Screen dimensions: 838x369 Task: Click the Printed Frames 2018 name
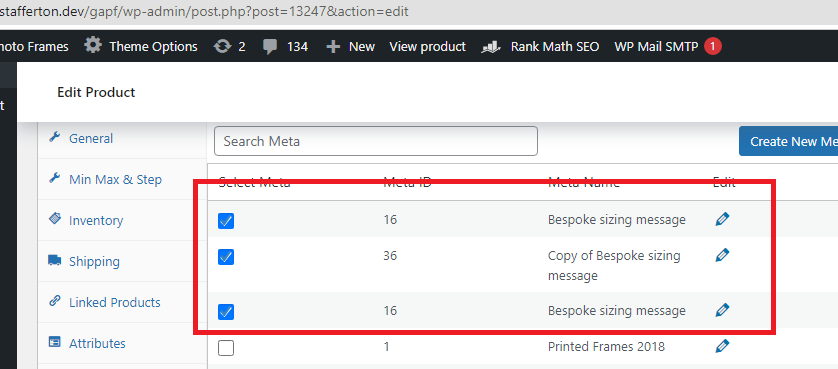606,347
